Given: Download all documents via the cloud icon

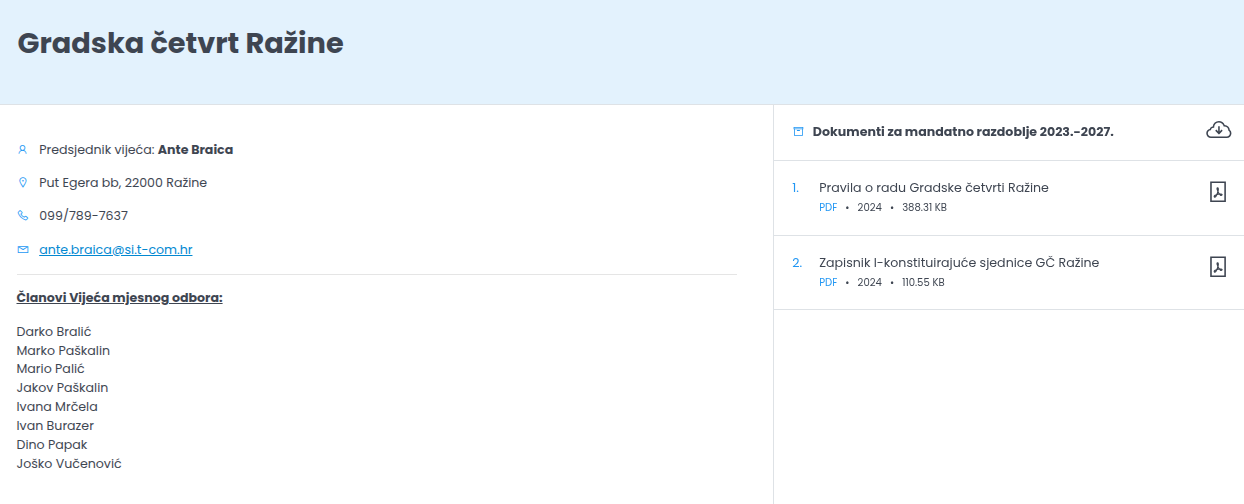Looking at the screenshot, I should pyautogui.click(x=1218, y=130).
